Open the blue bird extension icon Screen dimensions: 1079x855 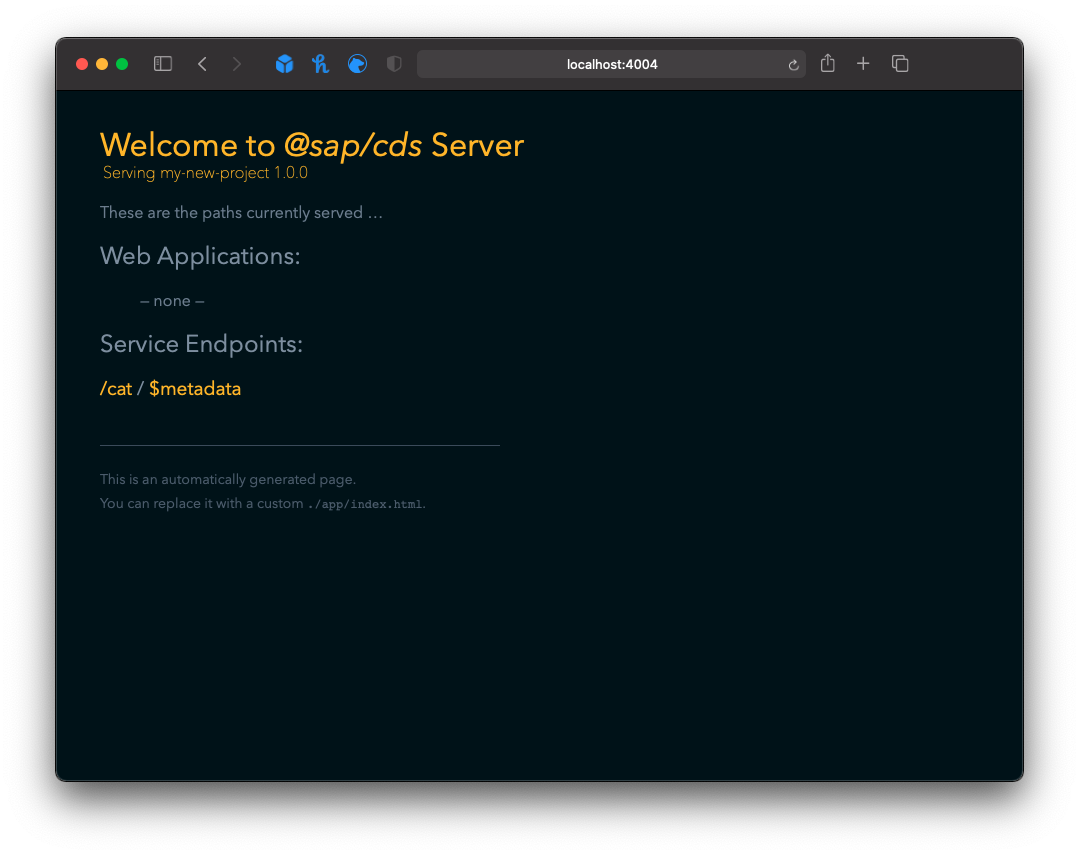pyautogui.click(x=357, y=64)
